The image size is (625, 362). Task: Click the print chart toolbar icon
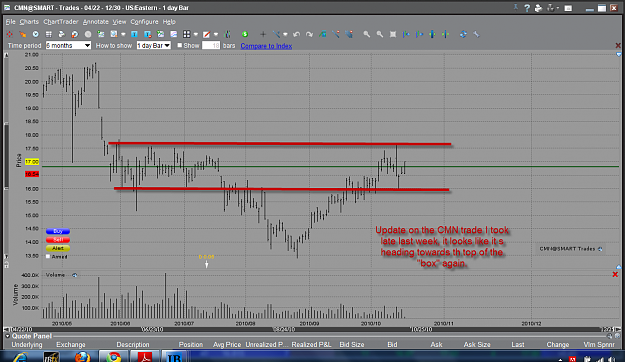[x=61, y=34]
